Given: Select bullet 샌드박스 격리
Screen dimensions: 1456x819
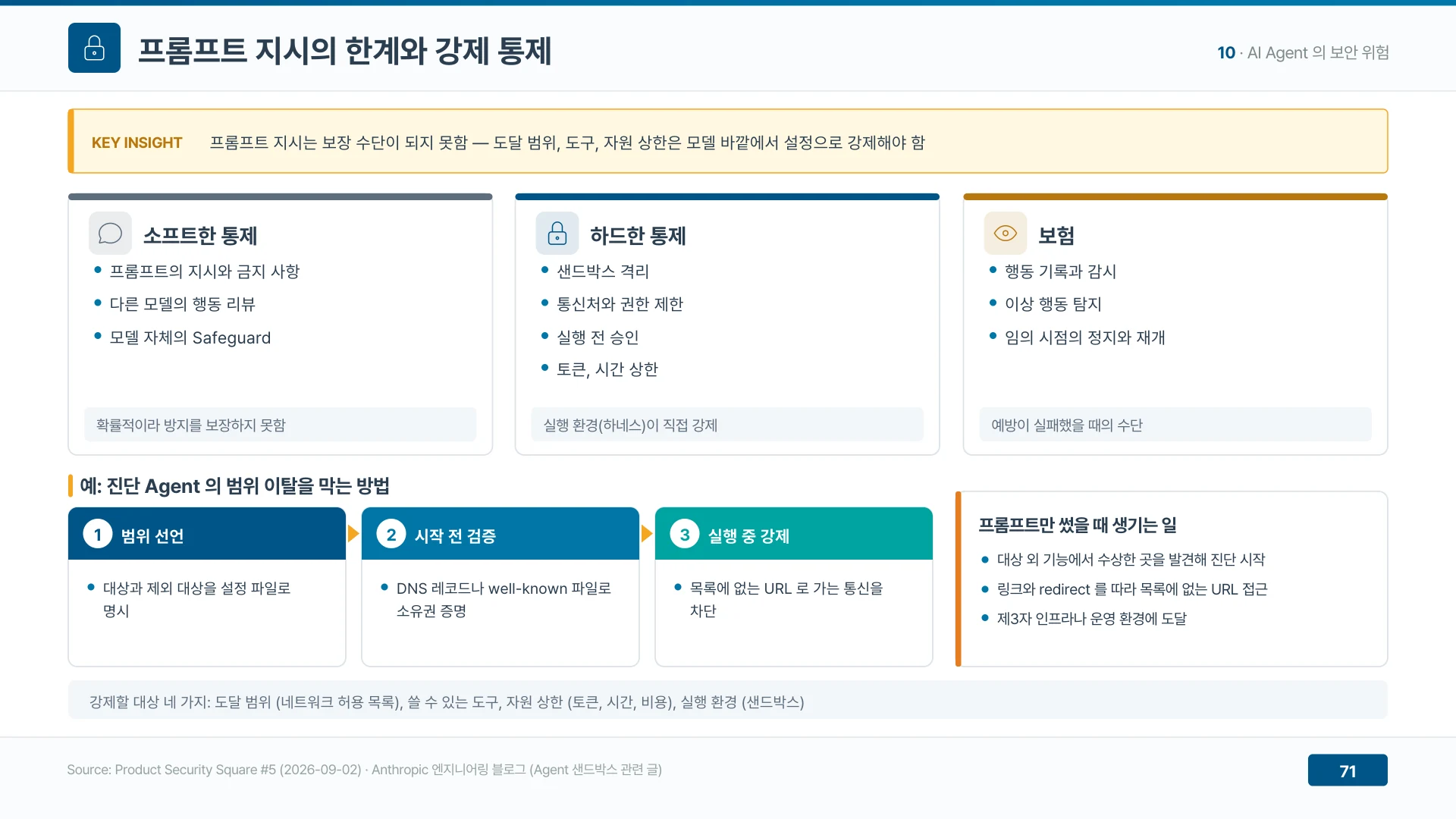Looking at the screenshot, I should 603,271.
